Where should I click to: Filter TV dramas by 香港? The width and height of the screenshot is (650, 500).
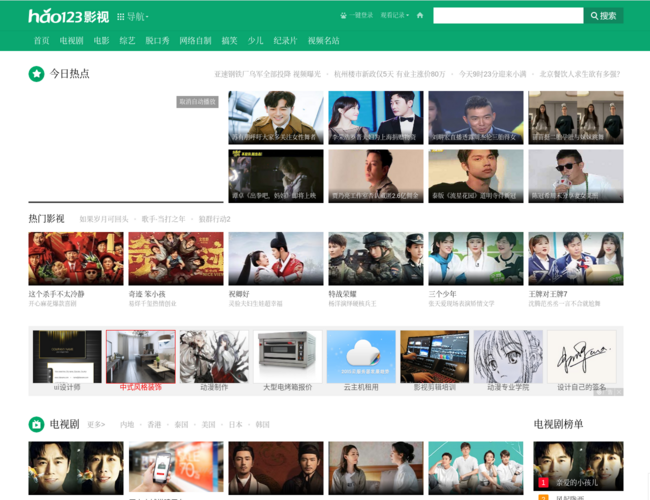[x=154, y=425]
